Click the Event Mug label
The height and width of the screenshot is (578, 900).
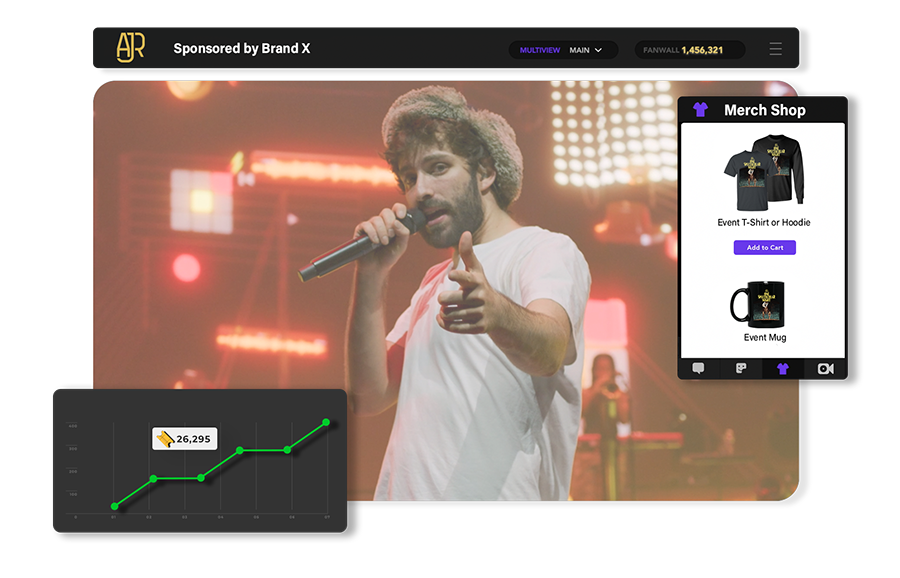coord(764,338)
